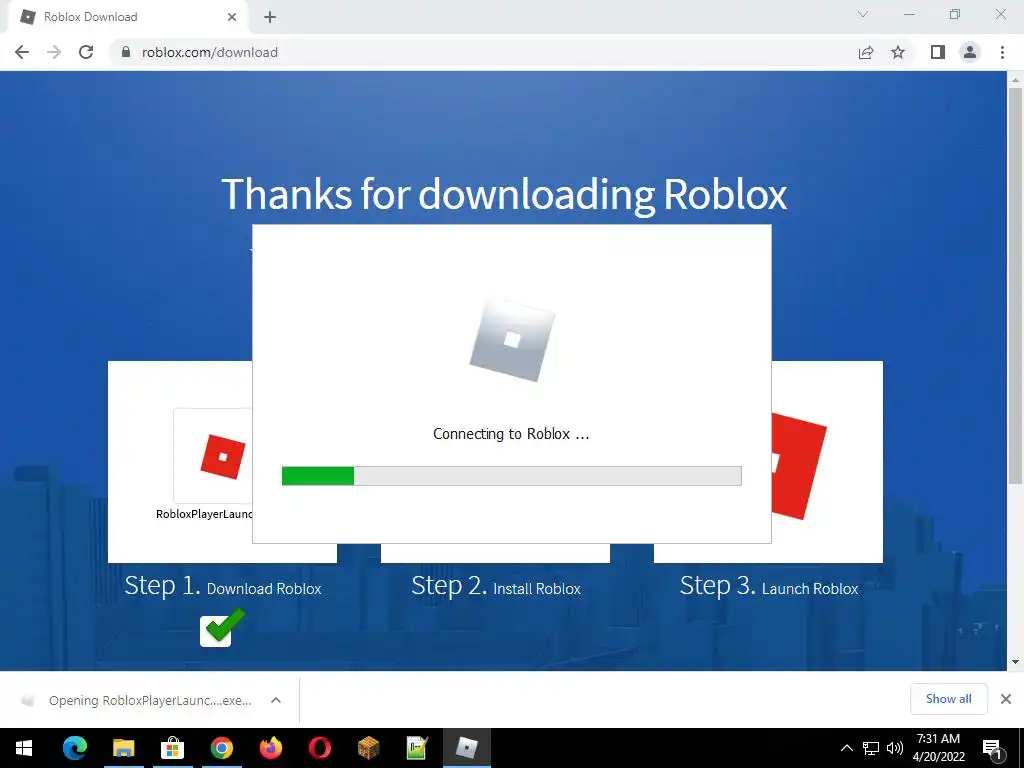This screenshot has width=1024, height=768.
Task: Close the downloads bar
Action: 1006,699
